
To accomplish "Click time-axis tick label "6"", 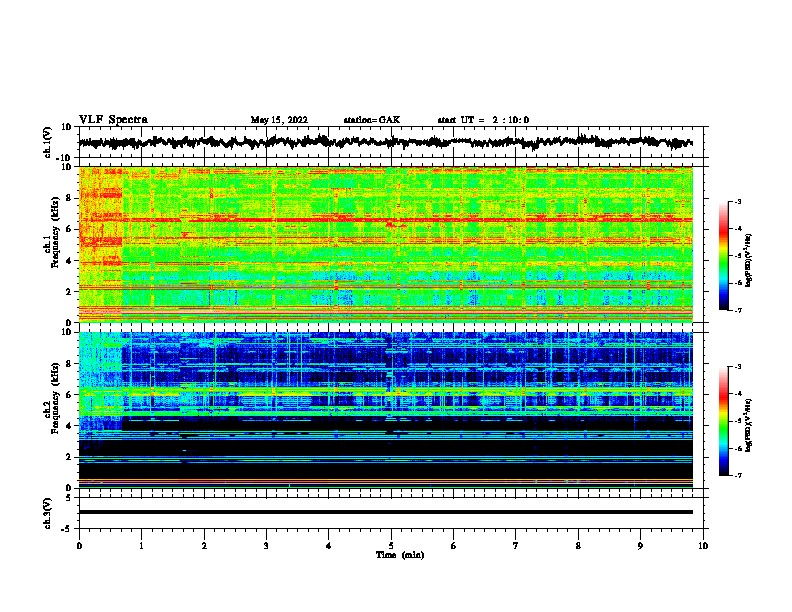I will (453, 546).
